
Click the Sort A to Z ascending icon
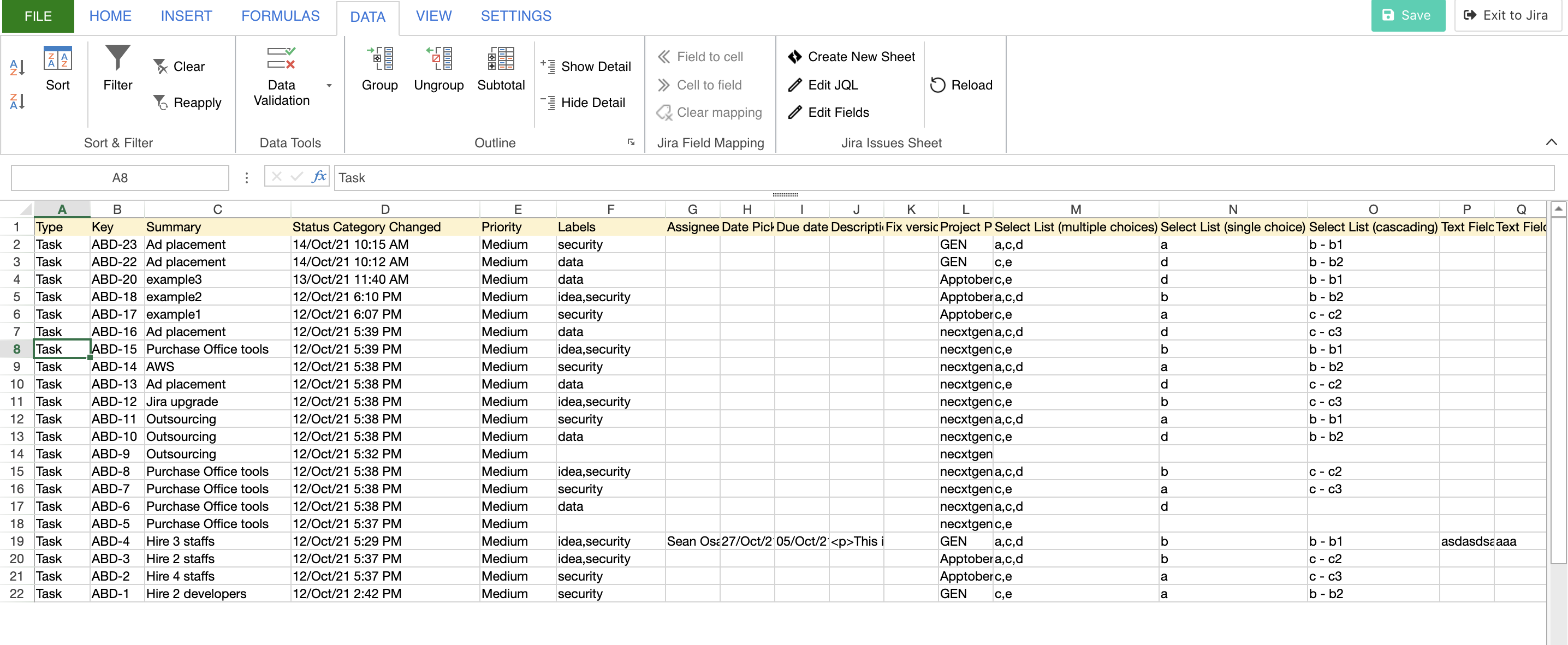tap(17, 68)
